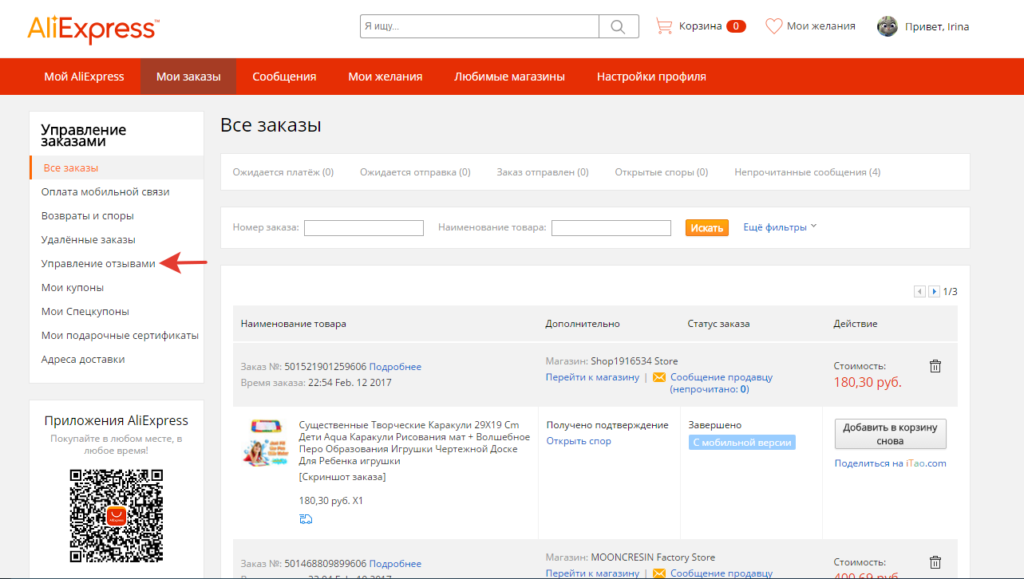This screenshot has width=1024, height=579.
Task: Click the AliExpress app QR code
Action: pos(116,515)
